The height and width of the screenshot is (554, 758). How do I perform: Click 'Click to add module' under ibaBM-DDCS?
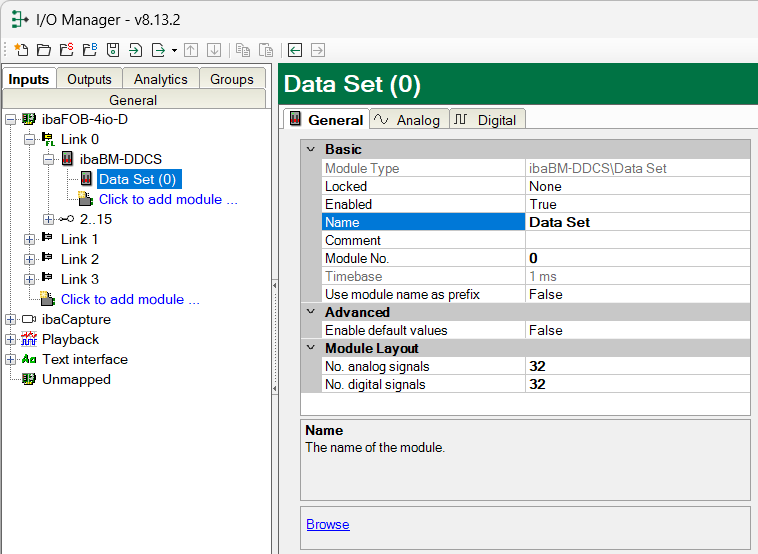[167, 199]
